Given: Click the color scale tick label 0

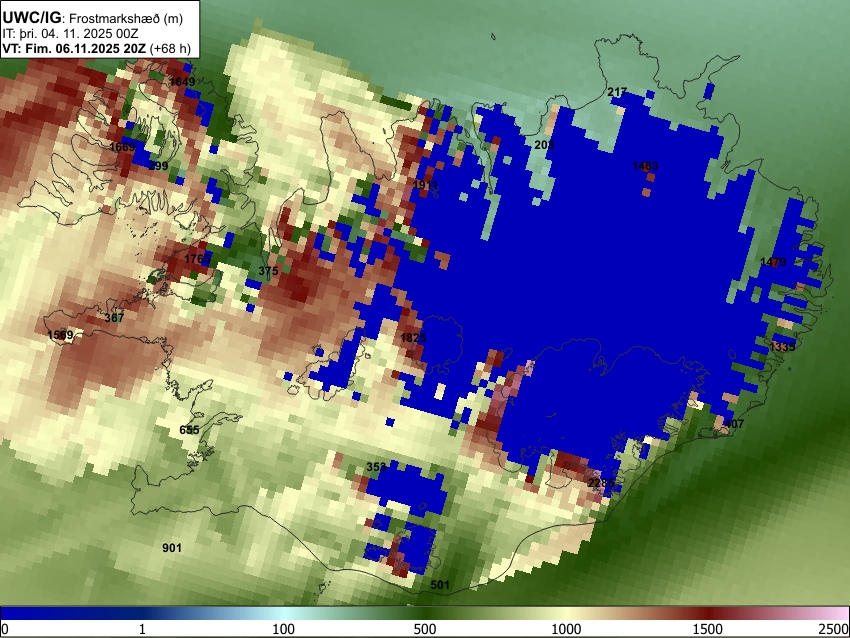Looking at the screenshot, I should tap(5, 629).
